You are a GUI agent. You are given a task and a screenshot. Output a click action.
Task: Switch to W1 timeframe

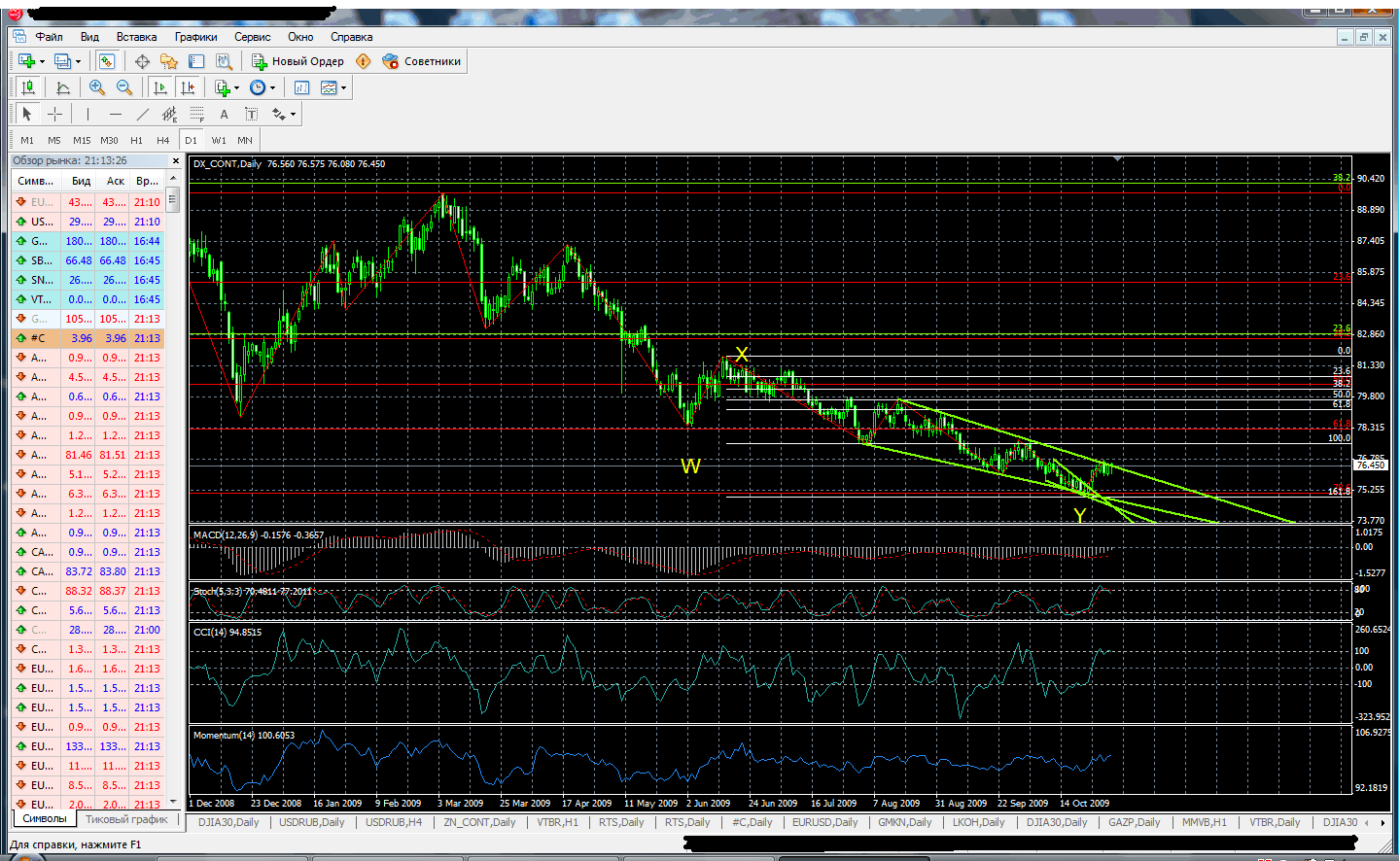pos(219,140)
